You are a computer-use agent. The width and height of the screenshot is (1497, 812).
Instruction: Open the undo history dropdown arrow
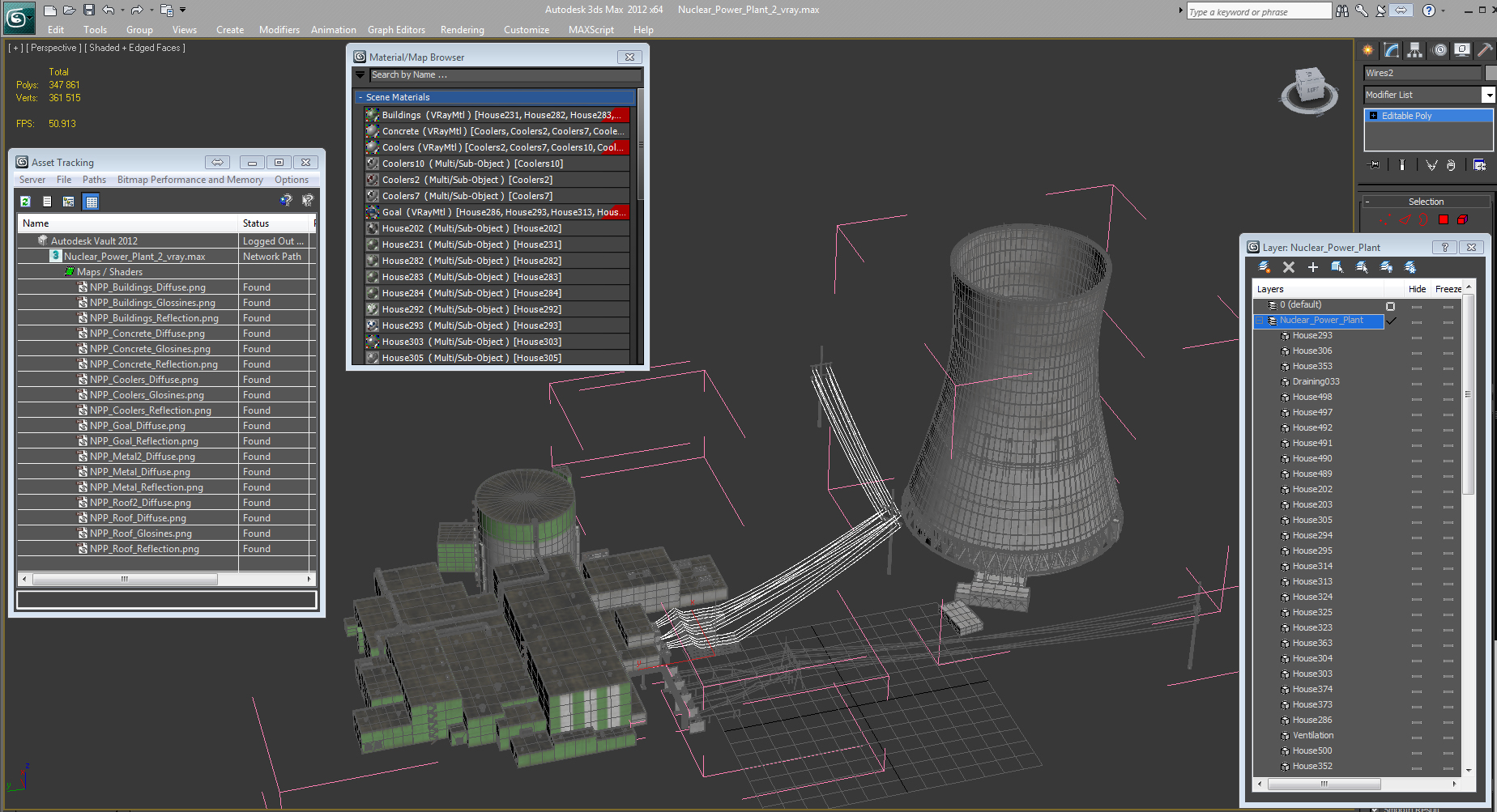[122, 11]
